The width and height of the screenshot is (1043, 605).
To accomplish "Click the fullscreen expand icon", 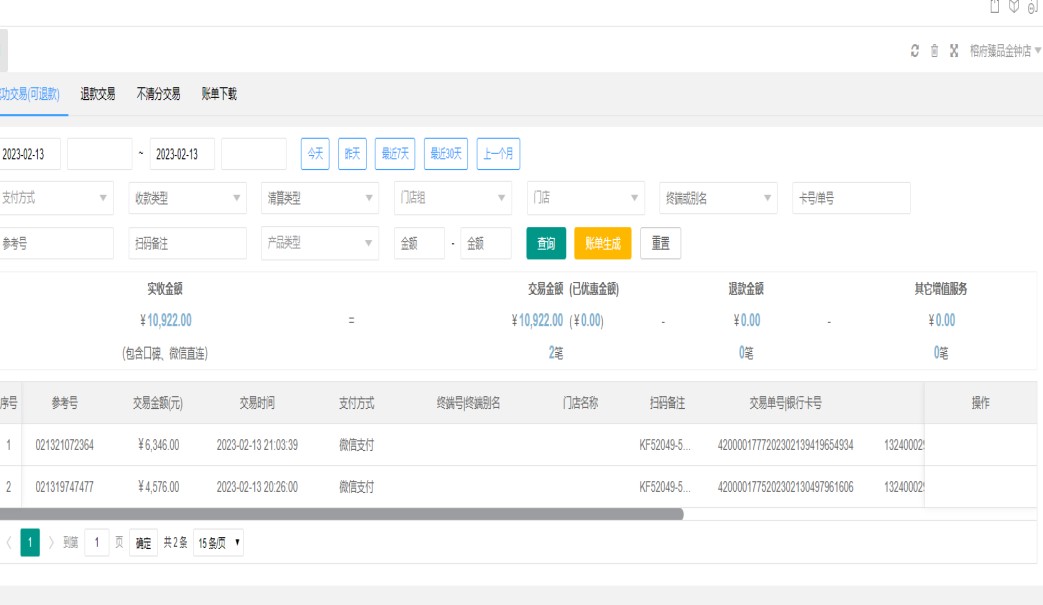I will click(954, 51).
